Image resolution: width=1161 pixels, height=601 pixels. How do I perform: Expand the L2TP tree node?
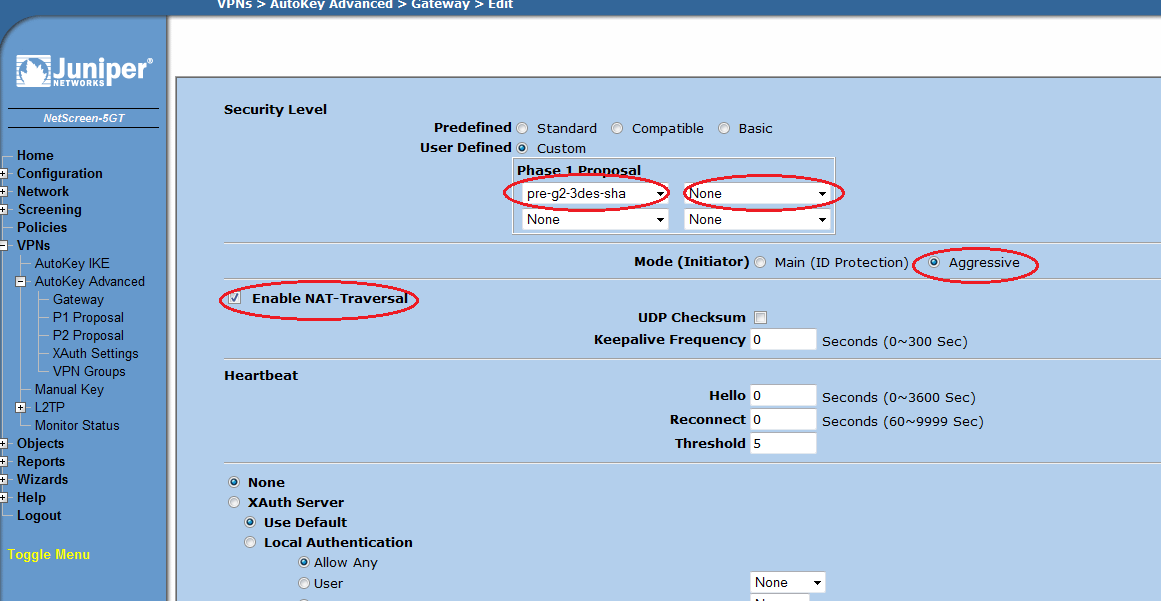pyautogui.click(x=21, y=408)
